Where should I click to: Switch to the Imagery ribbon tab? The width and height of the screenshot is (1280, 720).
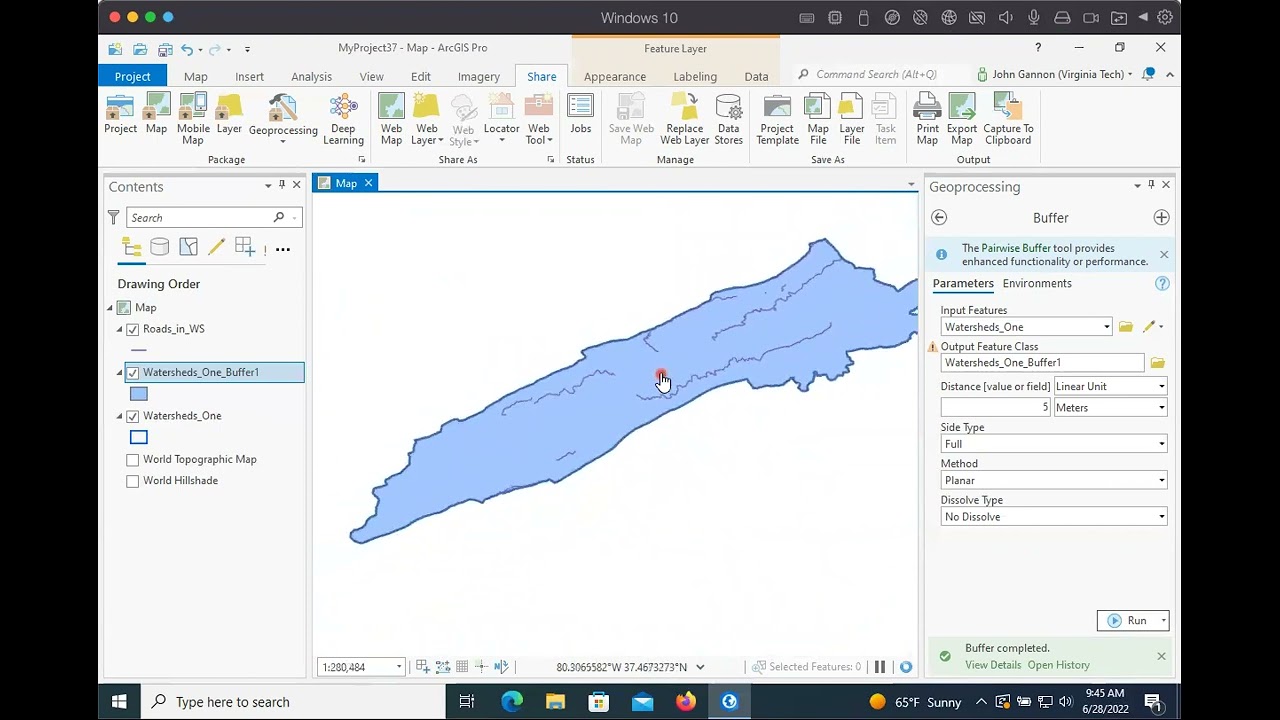point(478,76)
